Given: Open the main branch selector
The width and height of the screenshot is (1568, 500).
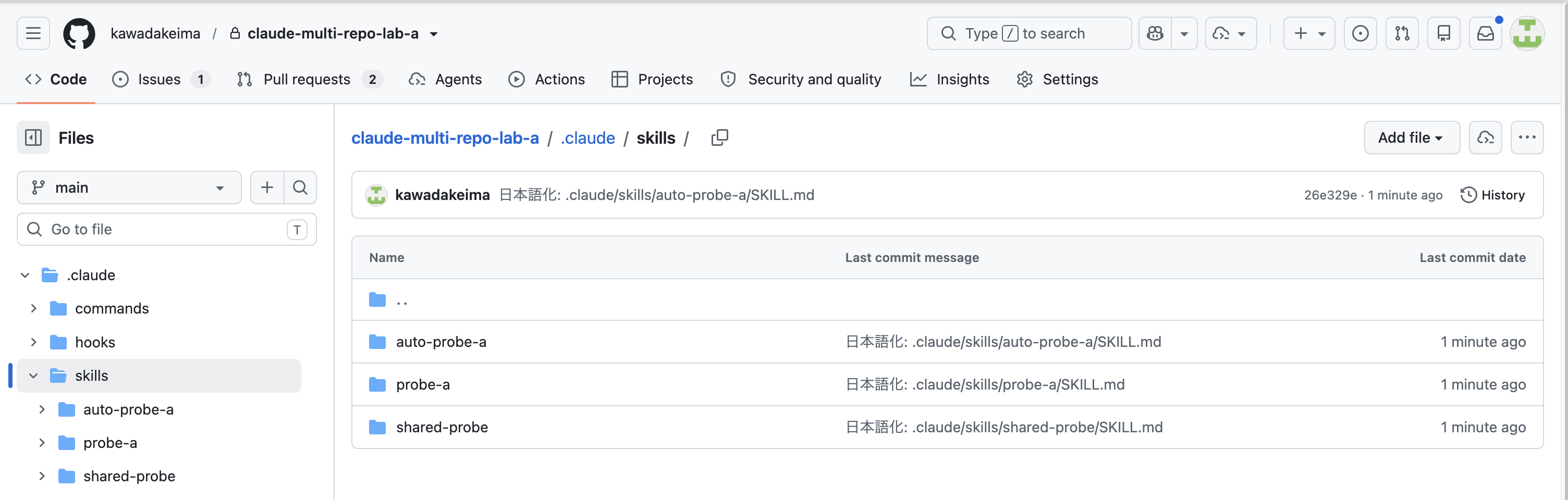Looking at the screenshot, I should click(x=129, y=187).
